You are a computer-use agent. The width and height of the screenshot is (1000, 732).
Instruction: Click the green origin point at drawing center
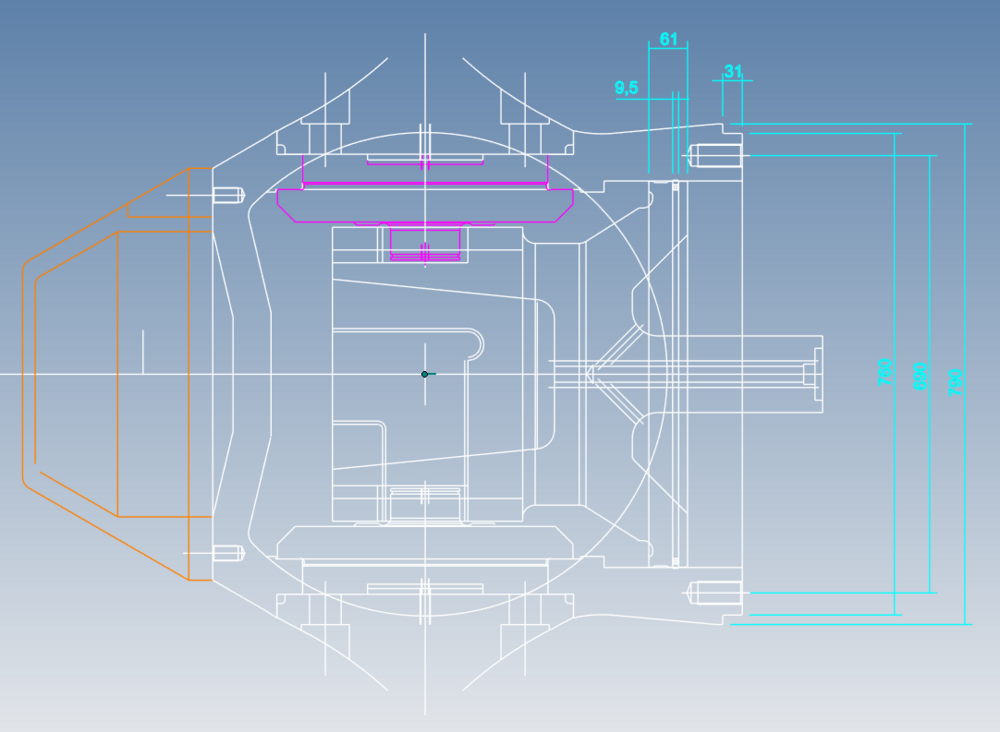pos(425,374)
